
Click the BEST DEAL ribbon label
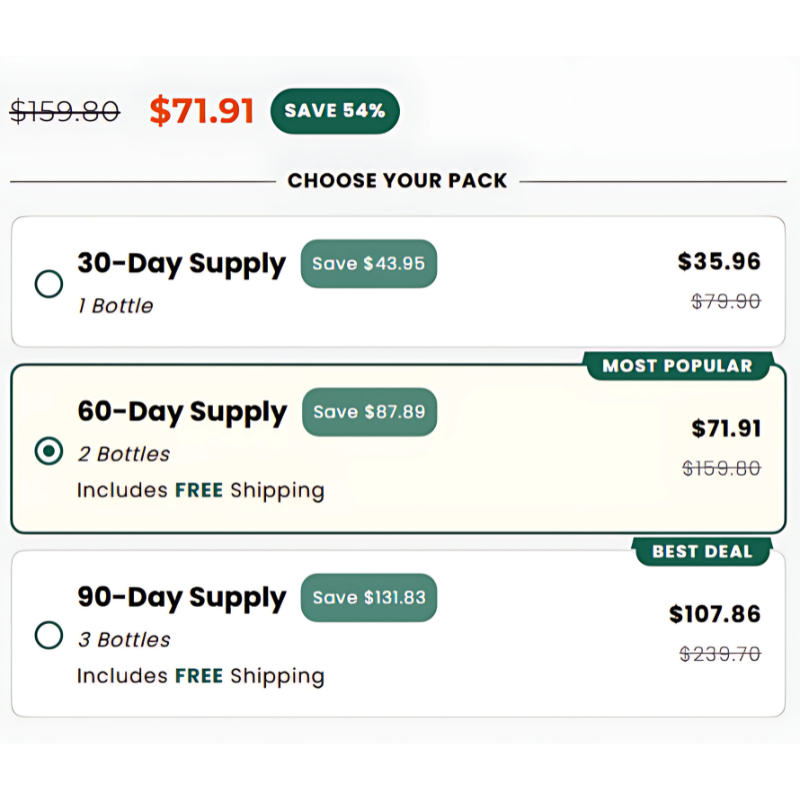point(703,552)
